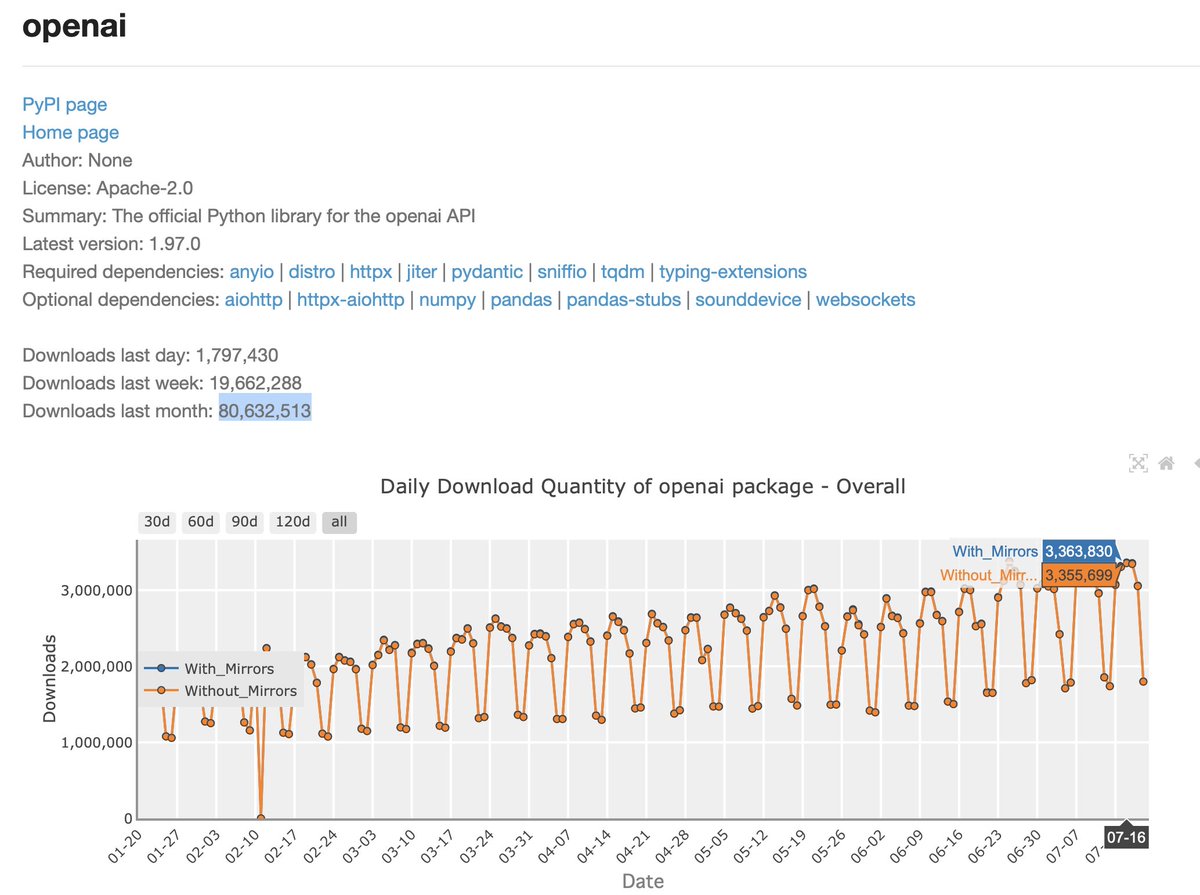This screenshot has height=895, width=1200.
Task: Click the Downloads y-axis title
Action: click(49, 679)
